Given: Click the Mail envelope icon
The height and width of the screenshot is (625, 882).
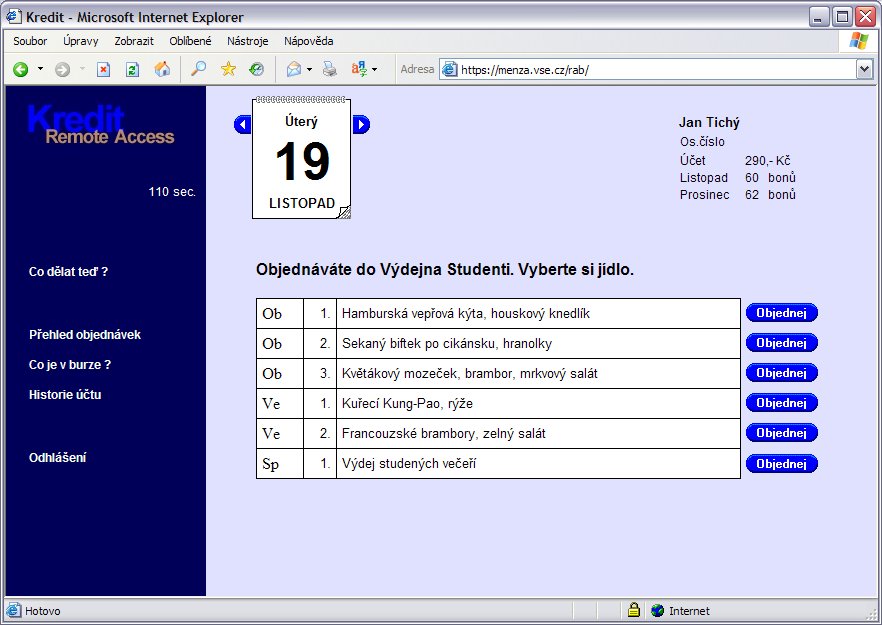Looking at the screenshot, I should (294, 69).
